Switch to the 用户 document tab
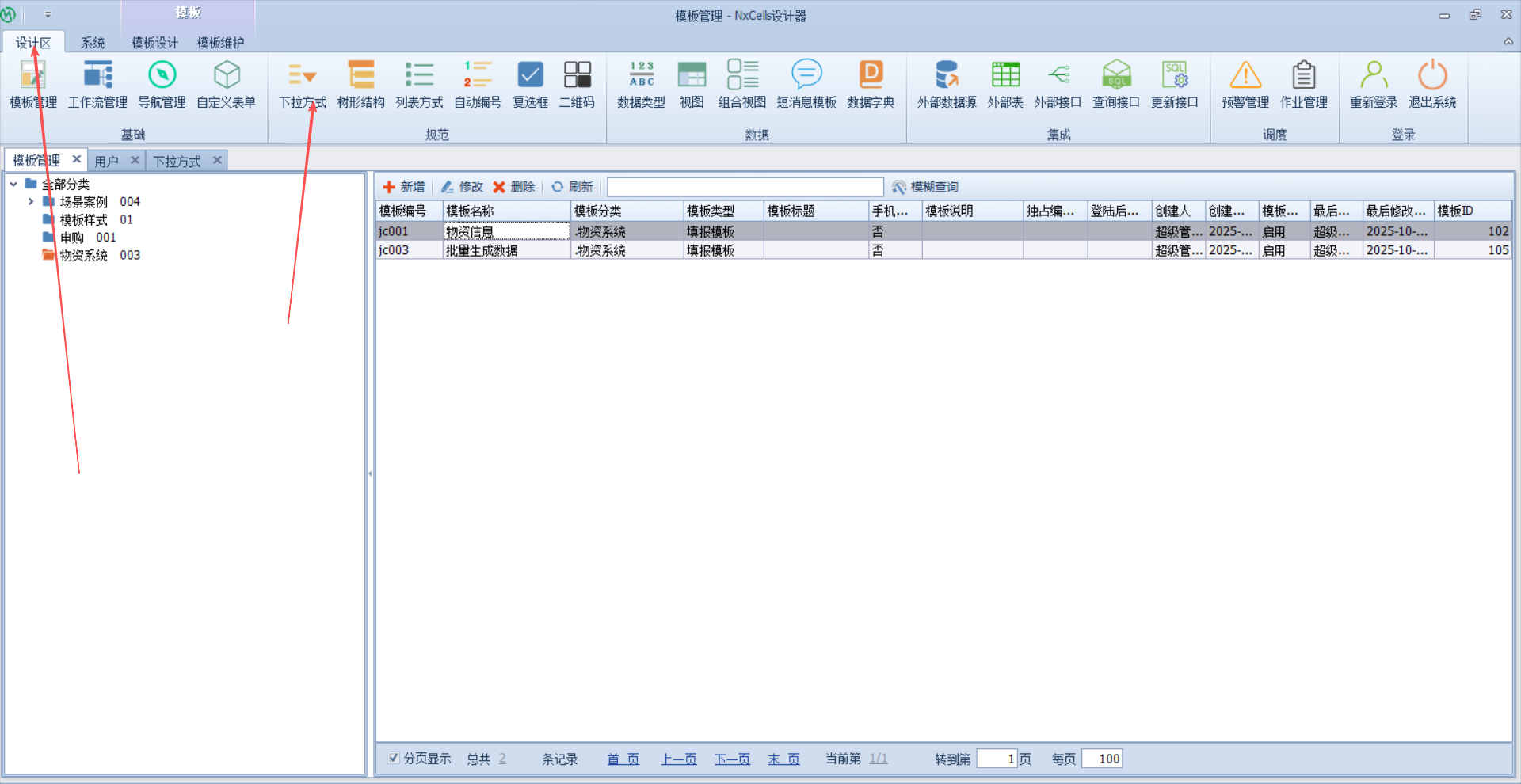This screenshot has width=1521, height=784. tap(106, 161)
